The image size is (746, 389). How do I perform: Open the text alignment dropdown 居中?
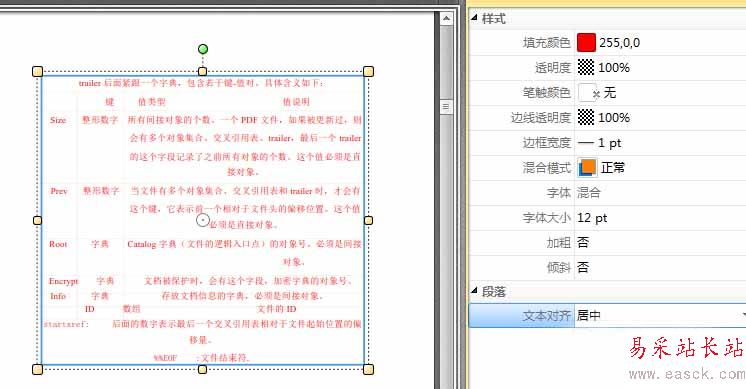point(660,315)
